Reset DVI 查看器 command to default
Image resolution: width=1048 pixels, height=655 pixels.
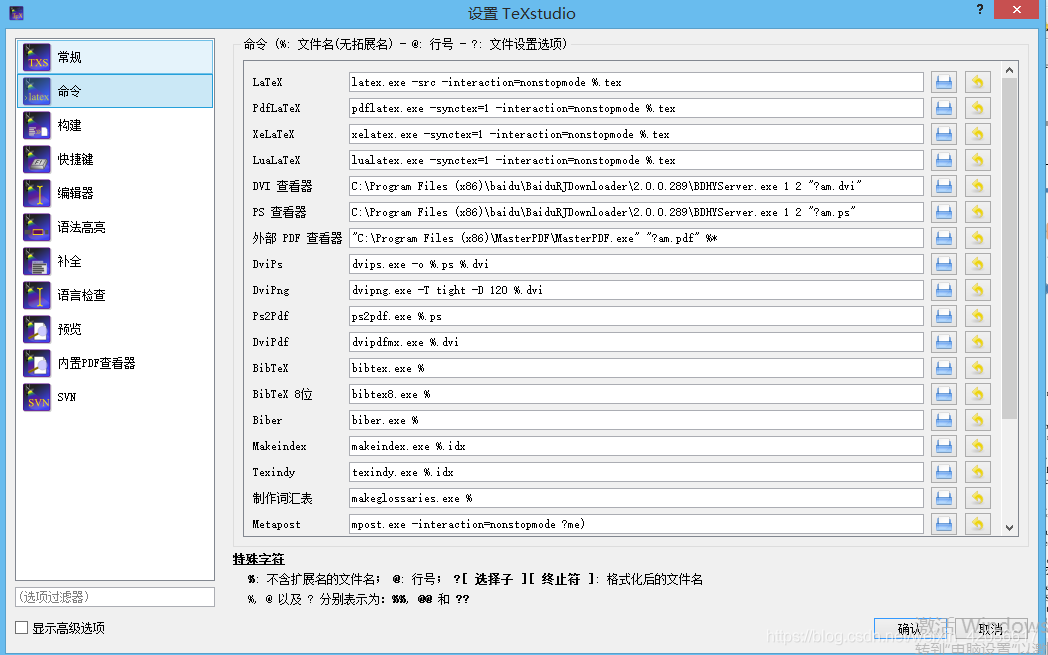point(977,186)
